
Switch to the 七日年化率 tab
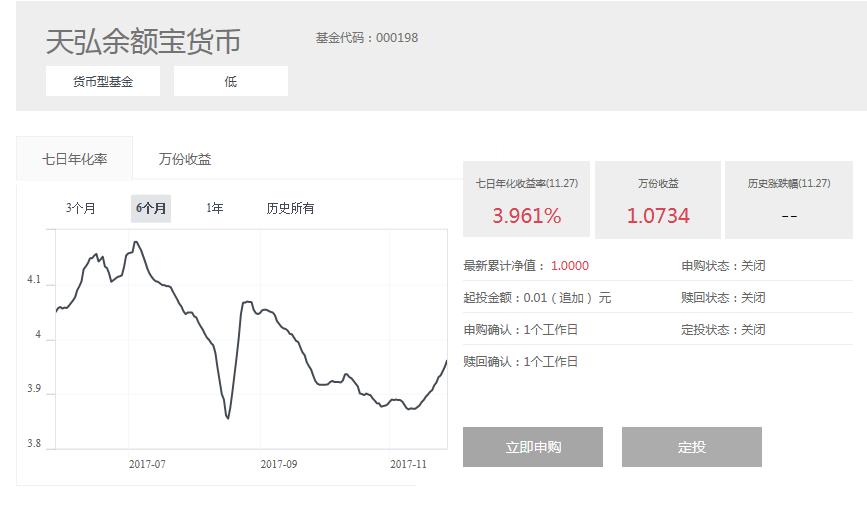point(75,159)
